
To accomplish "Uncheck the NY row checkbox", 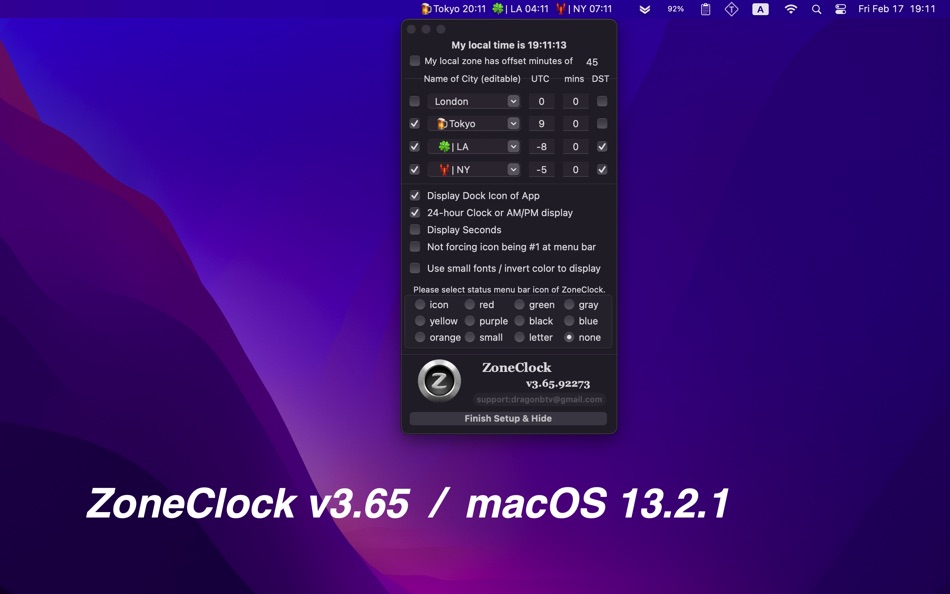I will tap(414, 170).
